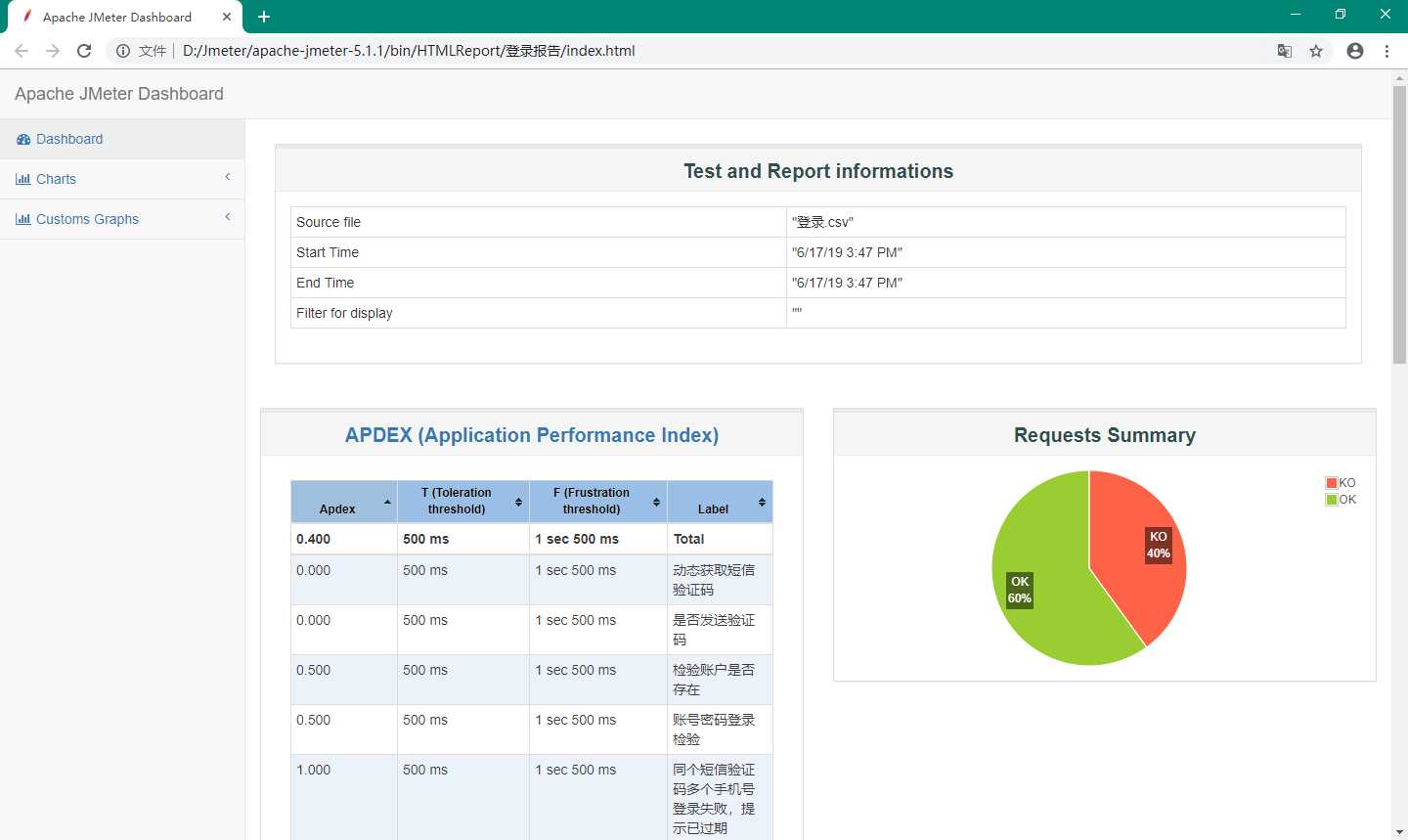Bookmark this page with star icon
This screenshot has height=840, width=1408.
1316,51
